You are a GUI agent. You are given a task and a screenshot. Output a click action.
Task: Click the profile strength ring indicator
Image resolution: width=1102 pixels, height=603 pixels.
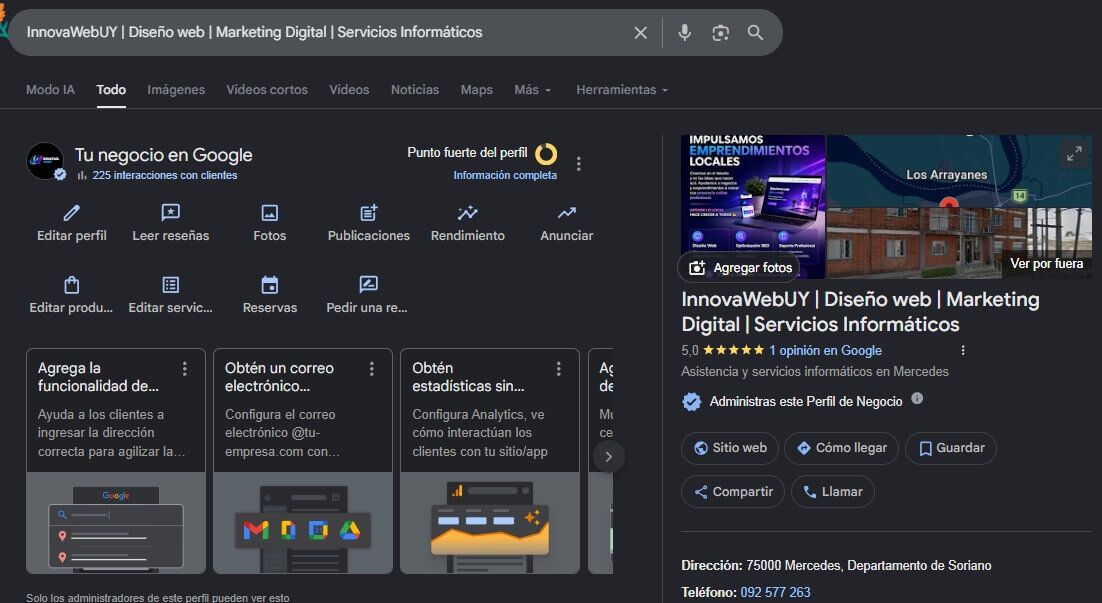546,153
